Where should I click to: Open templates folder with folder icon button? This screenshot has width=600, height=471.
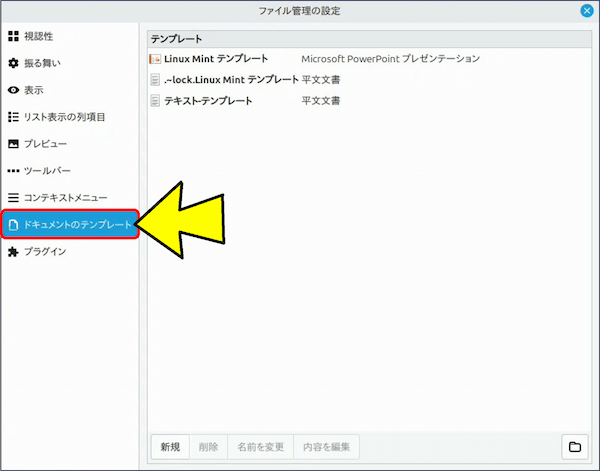click(575, 447)
